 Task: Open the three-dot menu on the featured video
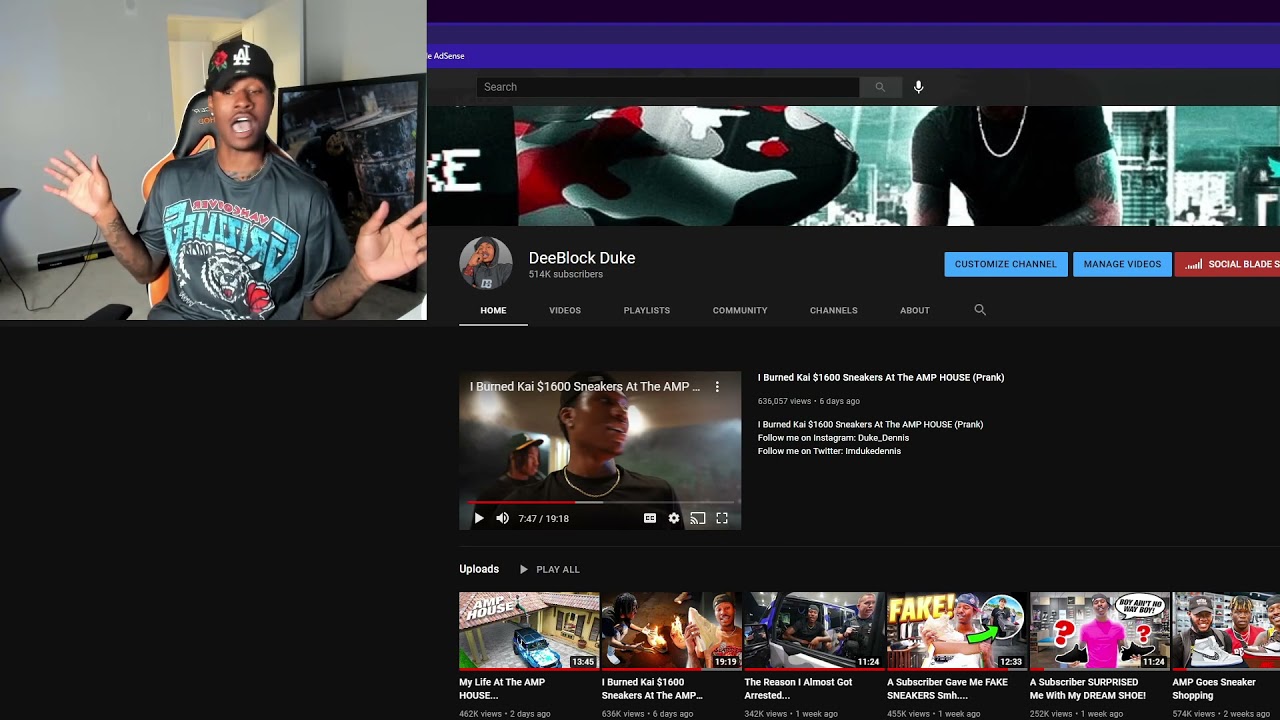click(717, 387)
